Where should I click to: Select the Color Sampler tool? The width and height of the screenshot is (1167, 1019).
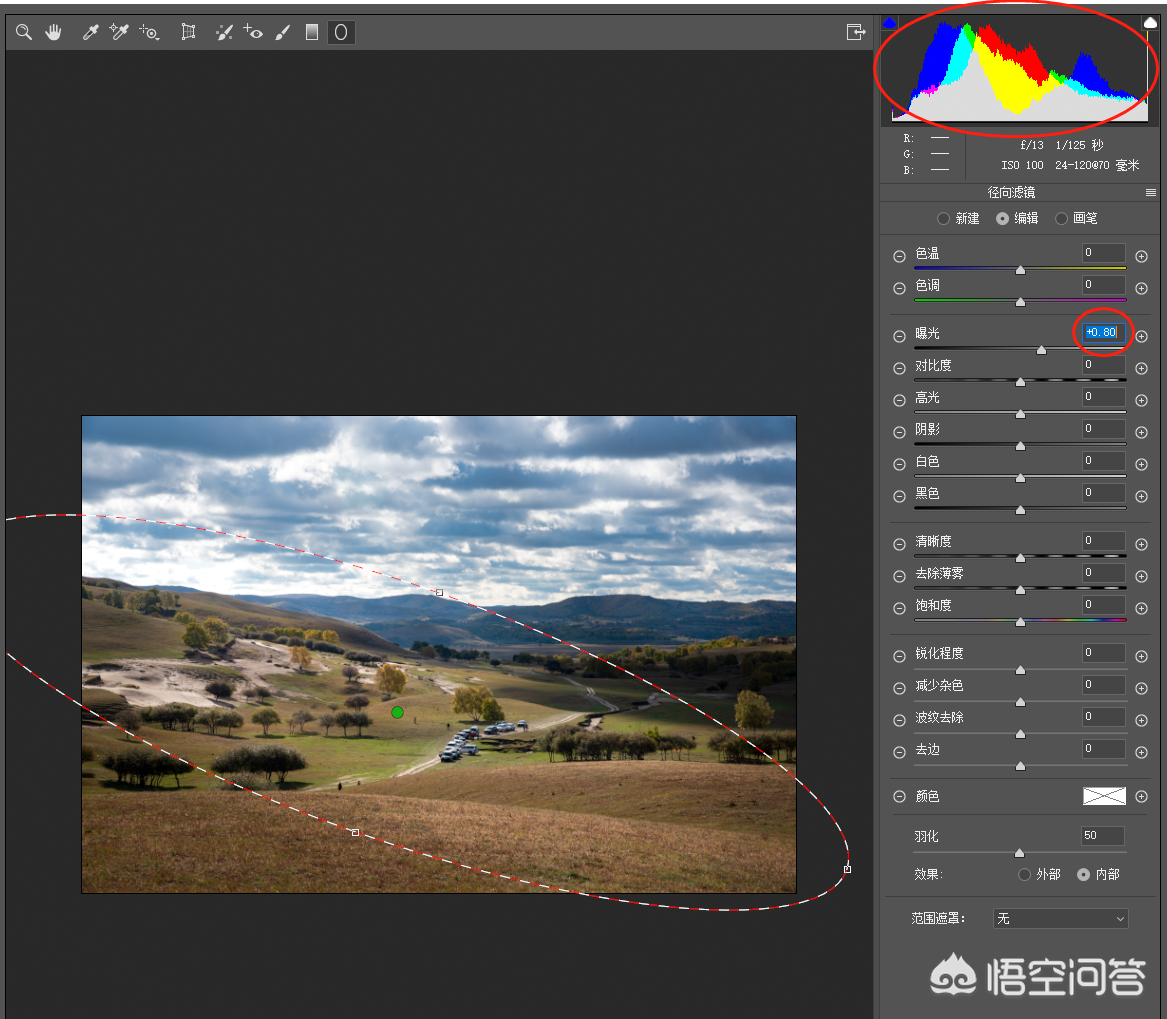coord(119,32)
